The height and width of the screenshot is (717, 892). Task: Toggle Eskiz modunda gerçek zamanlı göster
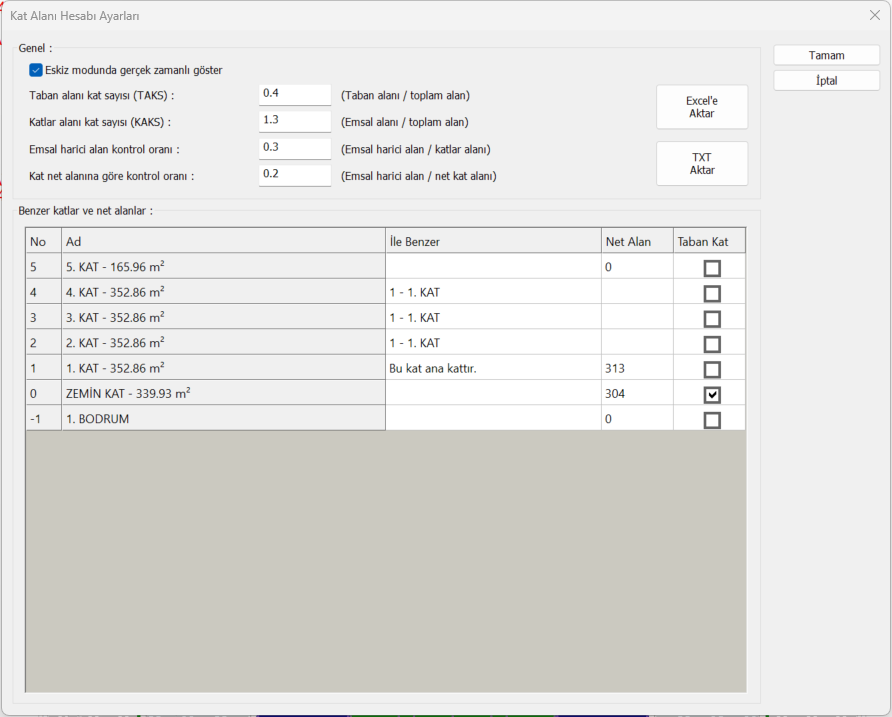pos(36,70)
